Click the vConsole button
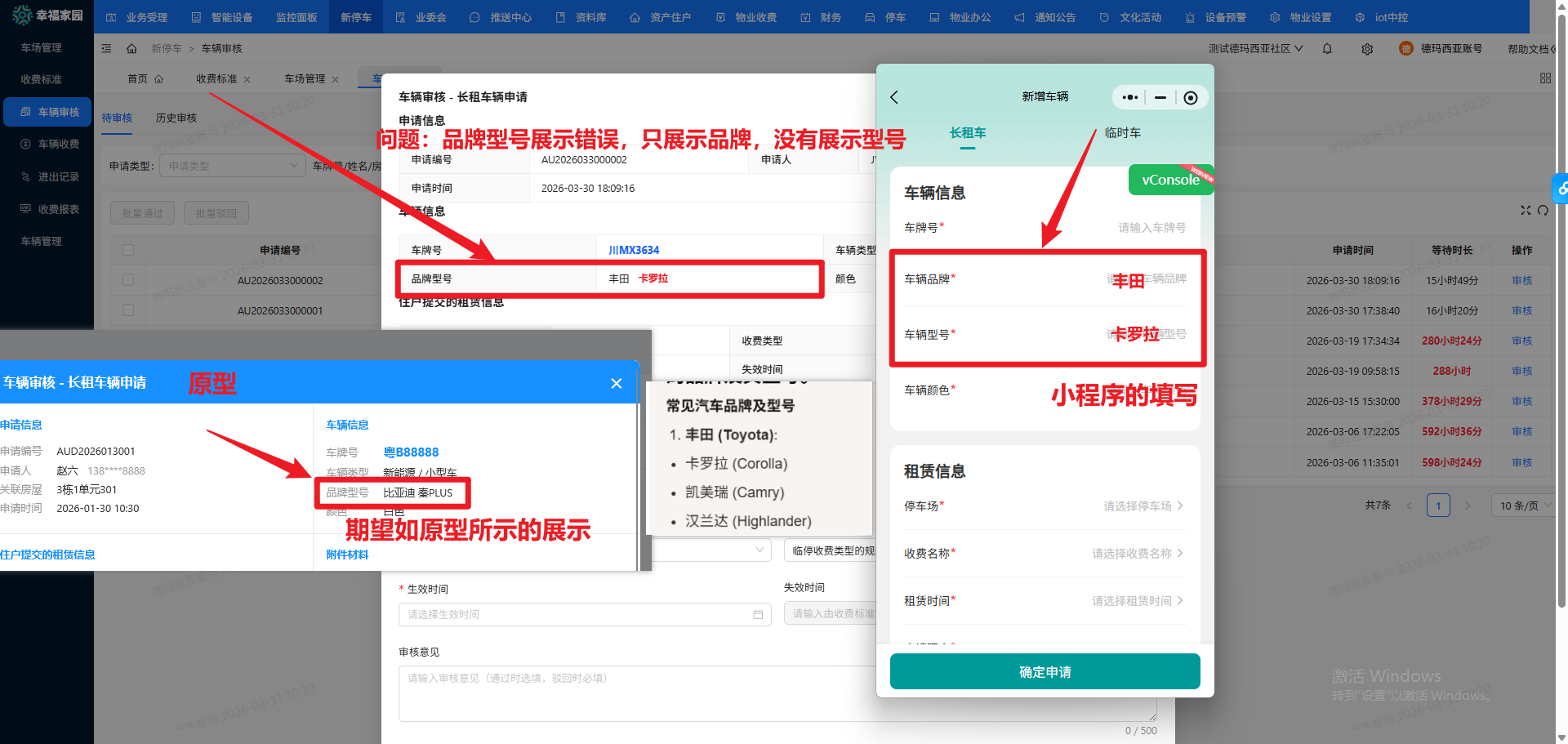This screenshot has height=744, width=1568. 1169,180
